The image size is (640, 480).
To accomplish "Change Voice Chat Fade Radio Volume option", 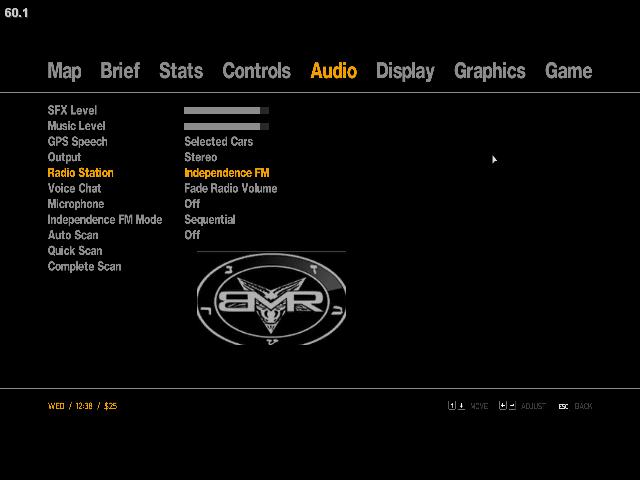I will tap(230, 188).
